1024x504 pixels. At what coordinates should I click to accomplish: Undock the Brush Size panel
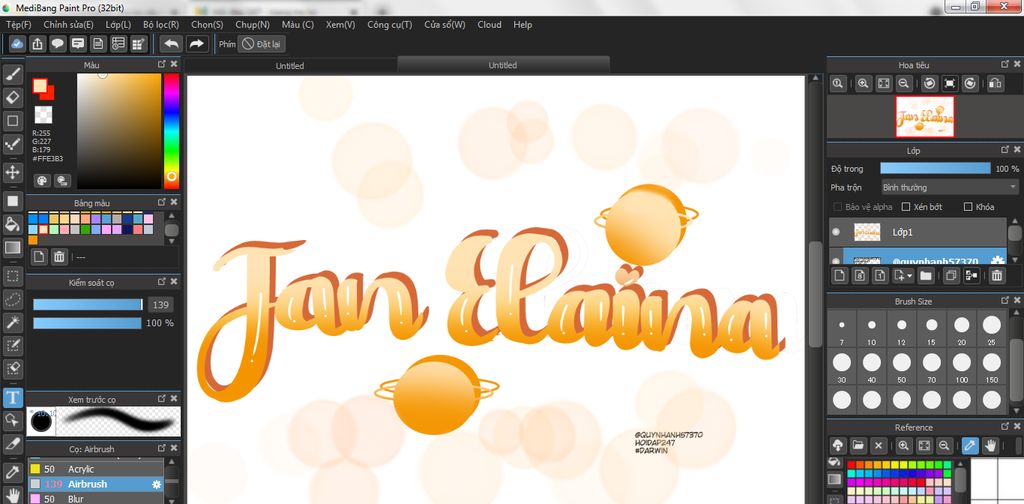tap(1005, 300)
